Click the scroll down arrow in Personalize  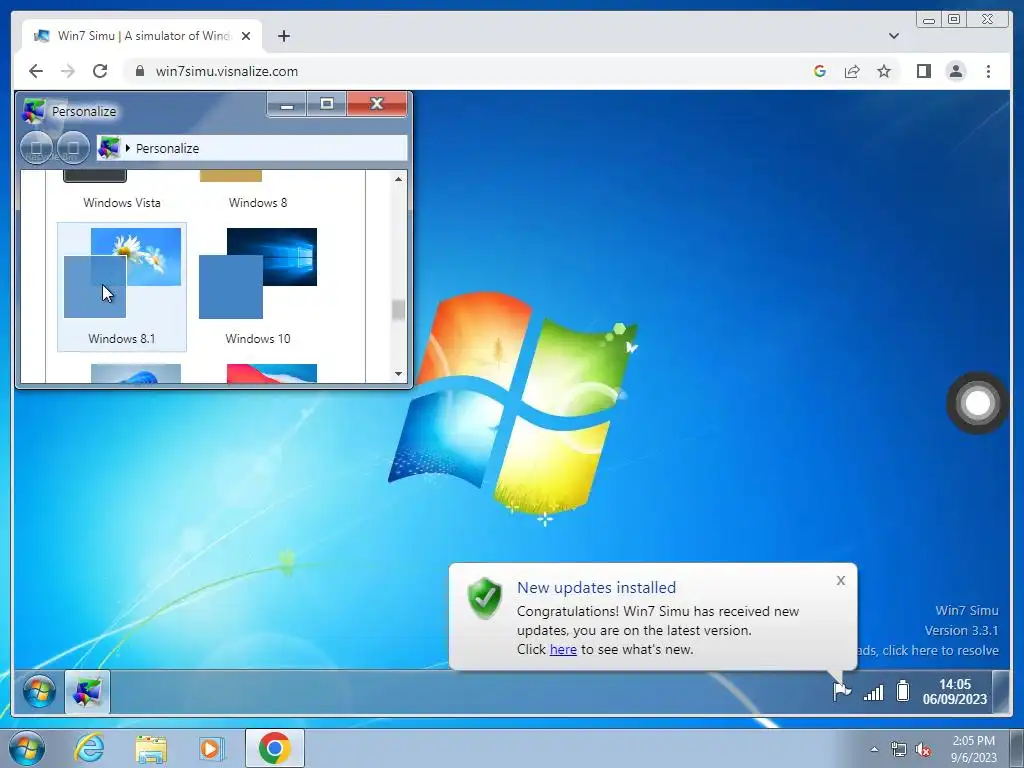coord(398,374)
